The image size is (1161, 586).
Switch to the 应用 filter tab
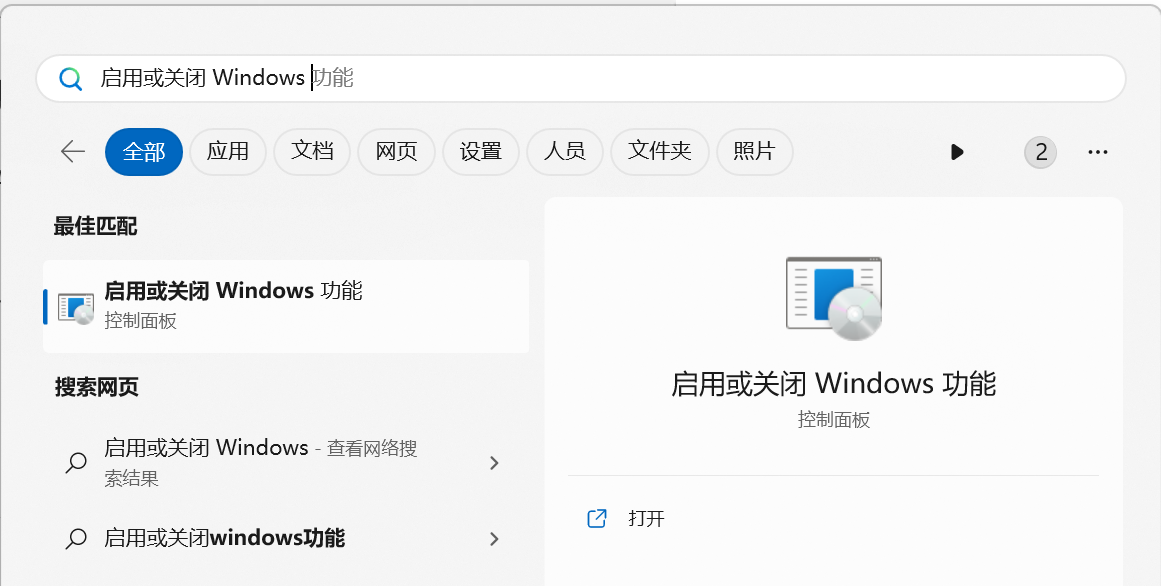pyautogui.click(x=227, y=151)
